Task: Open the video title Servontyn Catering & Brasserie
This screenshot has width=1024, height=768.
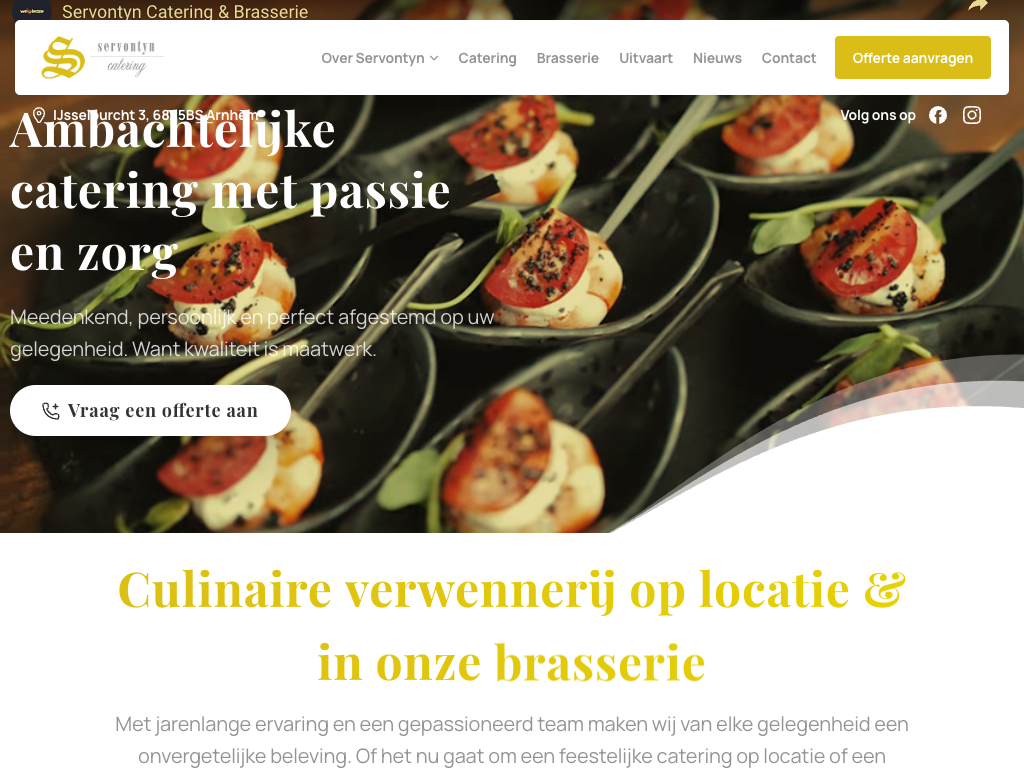Action: click(x=185, y=12)
